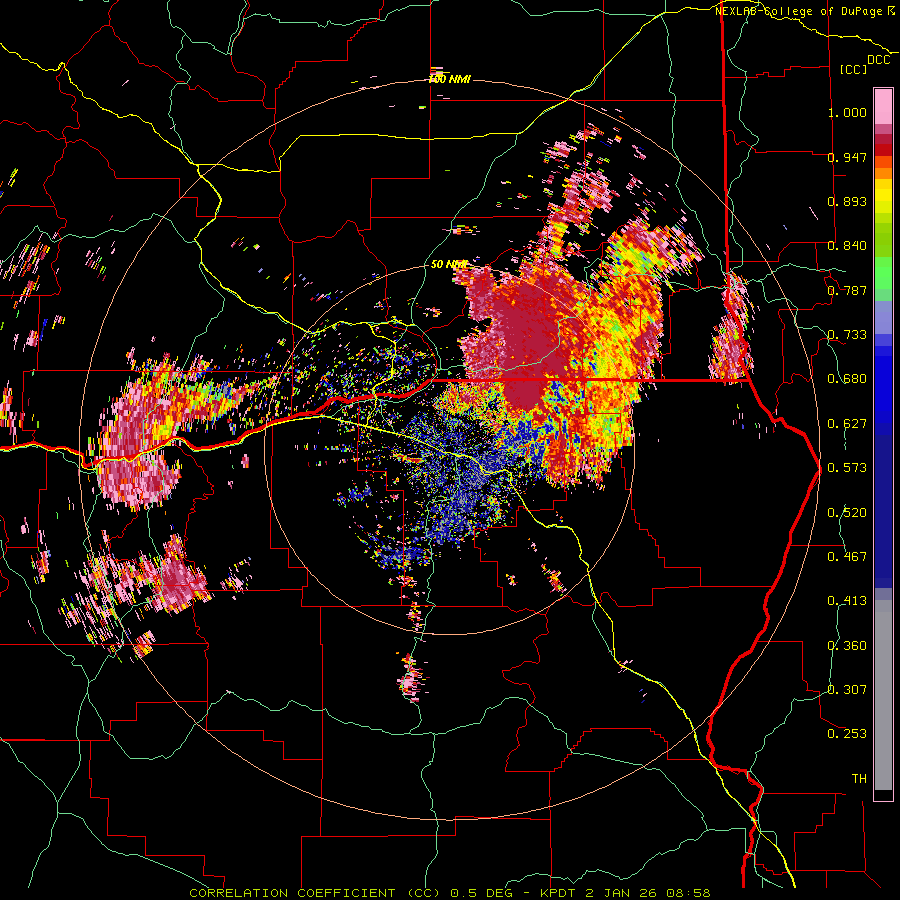Image resolution: width=900 pixels, height=900 pixels.
Task: Click the 1.000 value on the color scale
Action: pyautogui.click(x=847, y=112)
